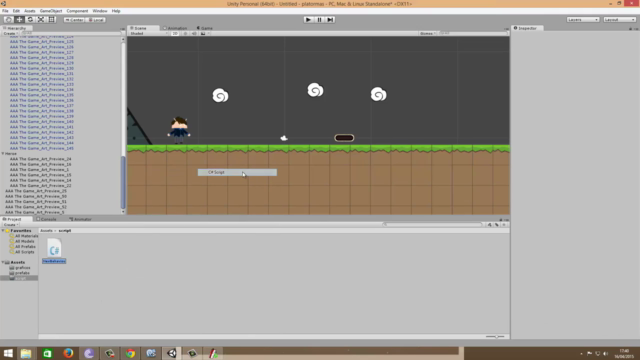Viewport: 640px width, 360px height.
Task: Select the Hand tool in toolbar
Action: tap(8, 20)
